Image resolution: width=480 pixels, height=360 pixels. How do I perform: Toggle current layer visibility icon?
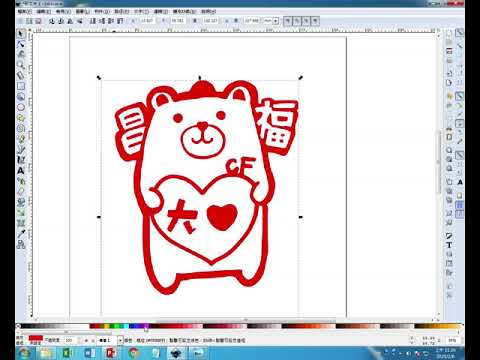[86, 340]
